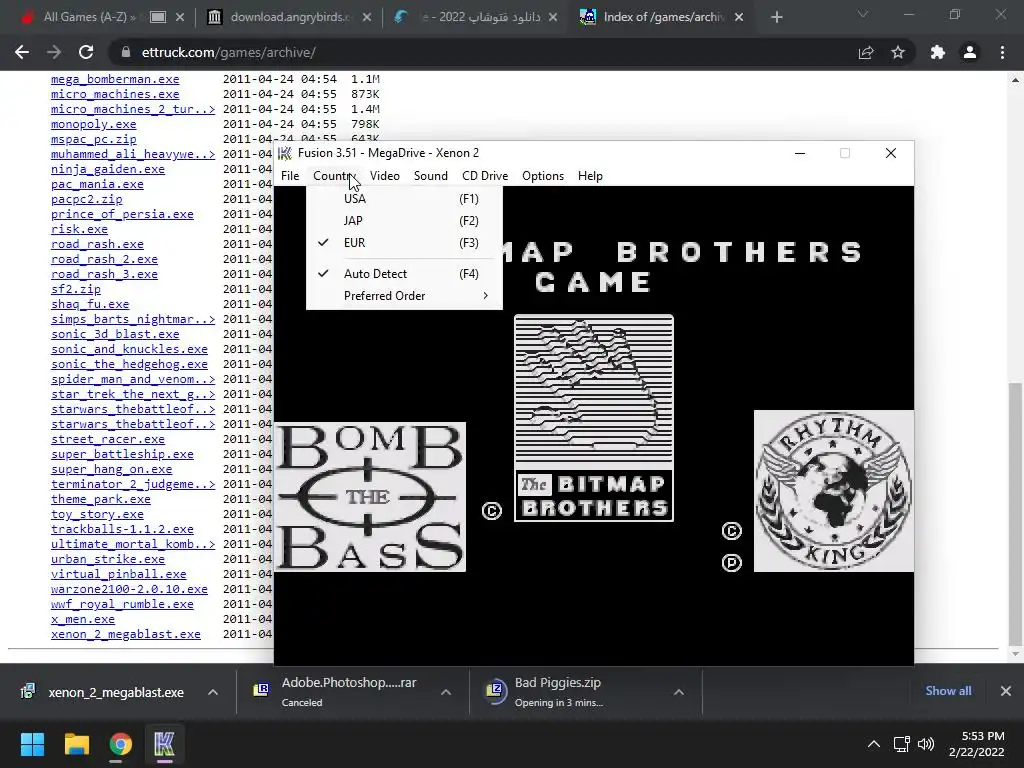Image resolution: width=1024 pixels, height=768 pixels.
Task: Open Chrome from taskbar
Action: coord(120,744)
